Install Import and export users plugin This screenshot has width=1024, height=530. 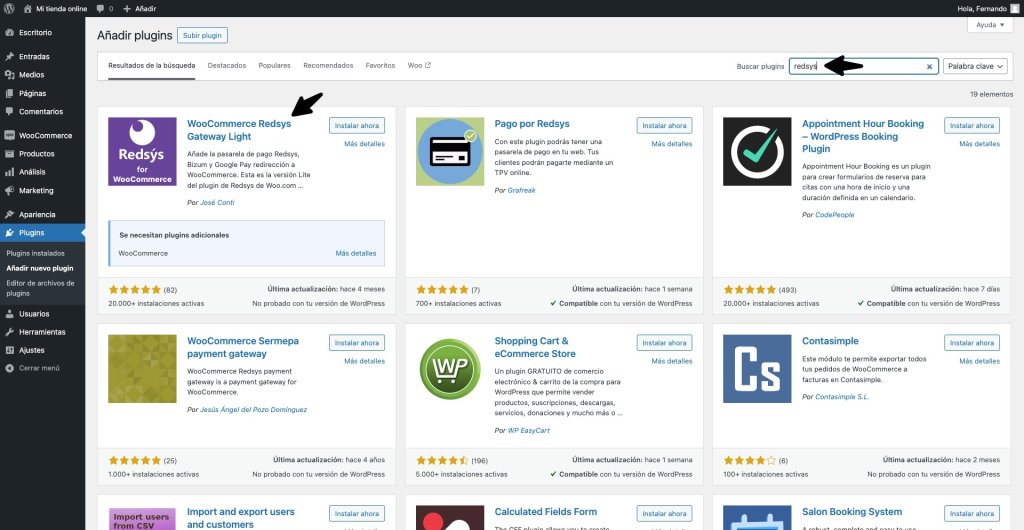357,514
